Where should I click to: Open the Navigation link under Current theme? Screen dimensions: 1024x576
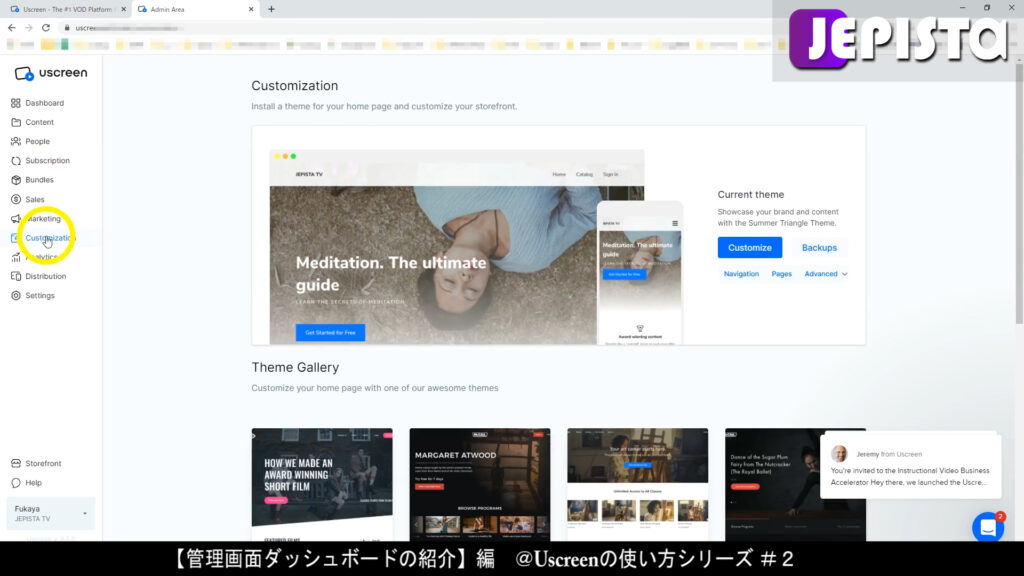tap(741, 274)
